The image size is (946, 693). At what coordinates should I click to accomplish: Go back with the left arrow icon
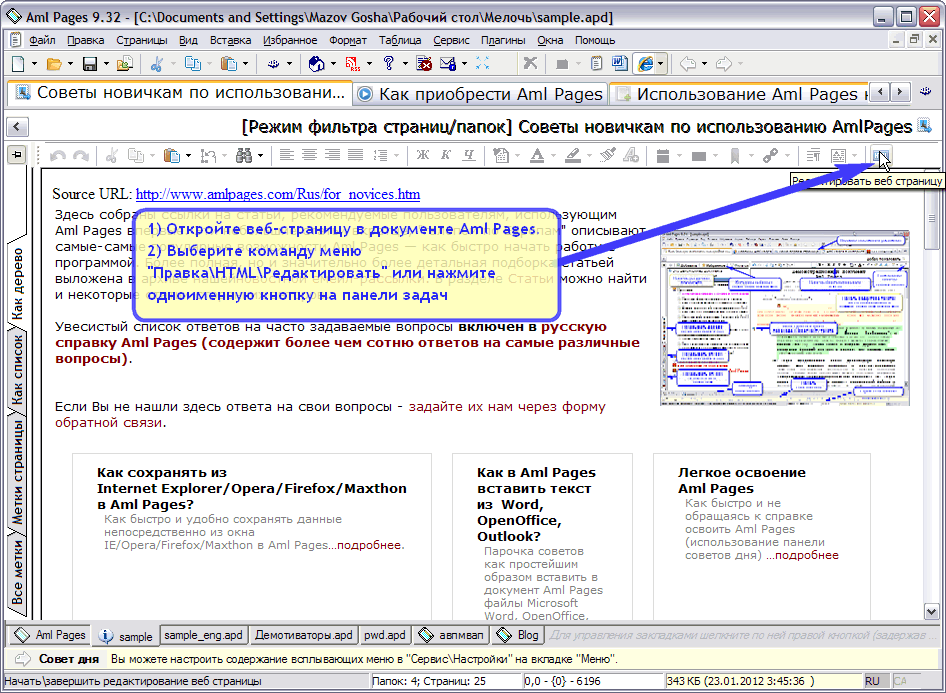[688, 63]
